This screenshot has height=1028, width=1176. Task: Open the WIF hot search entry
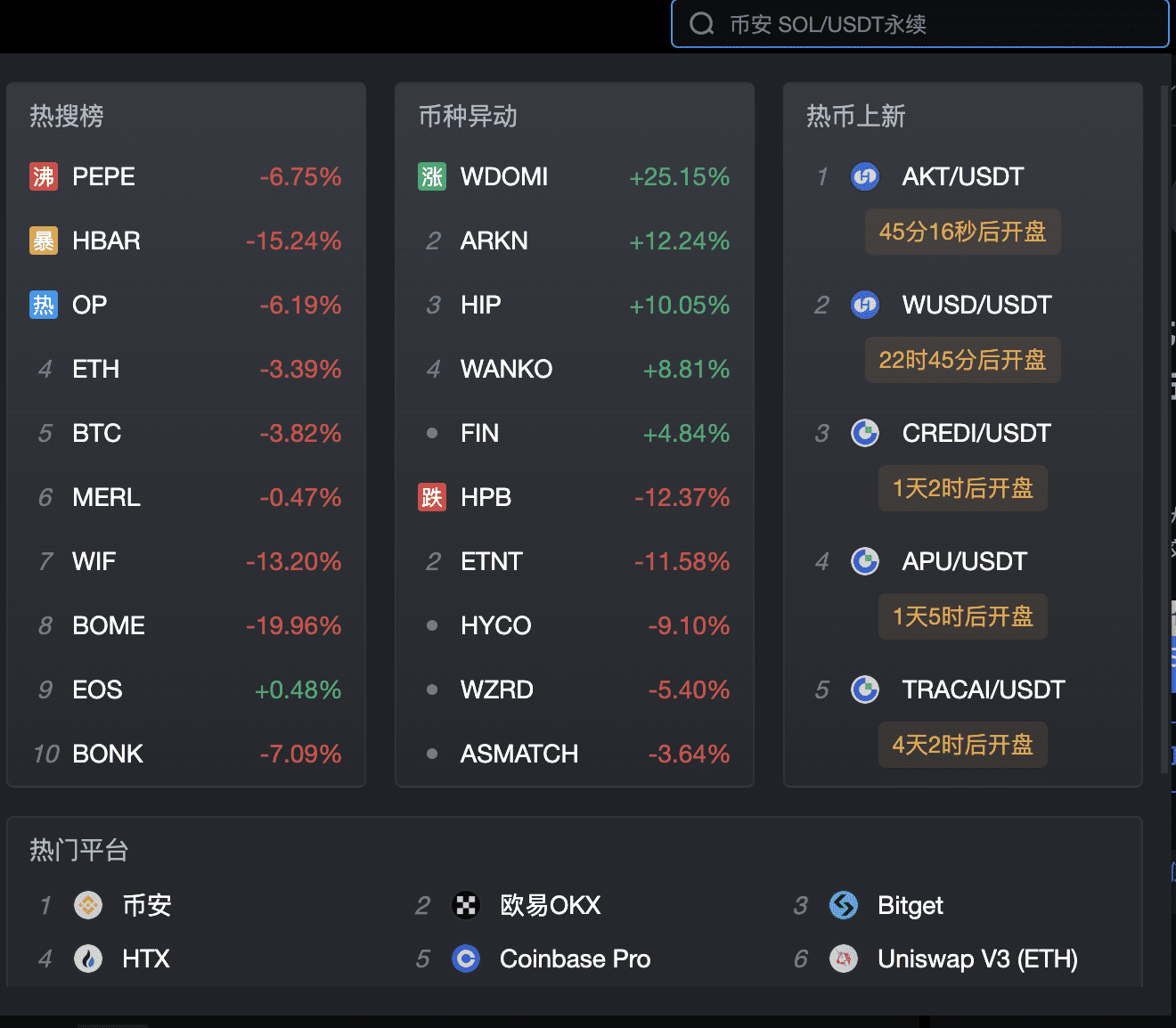[x=186, y=561]
